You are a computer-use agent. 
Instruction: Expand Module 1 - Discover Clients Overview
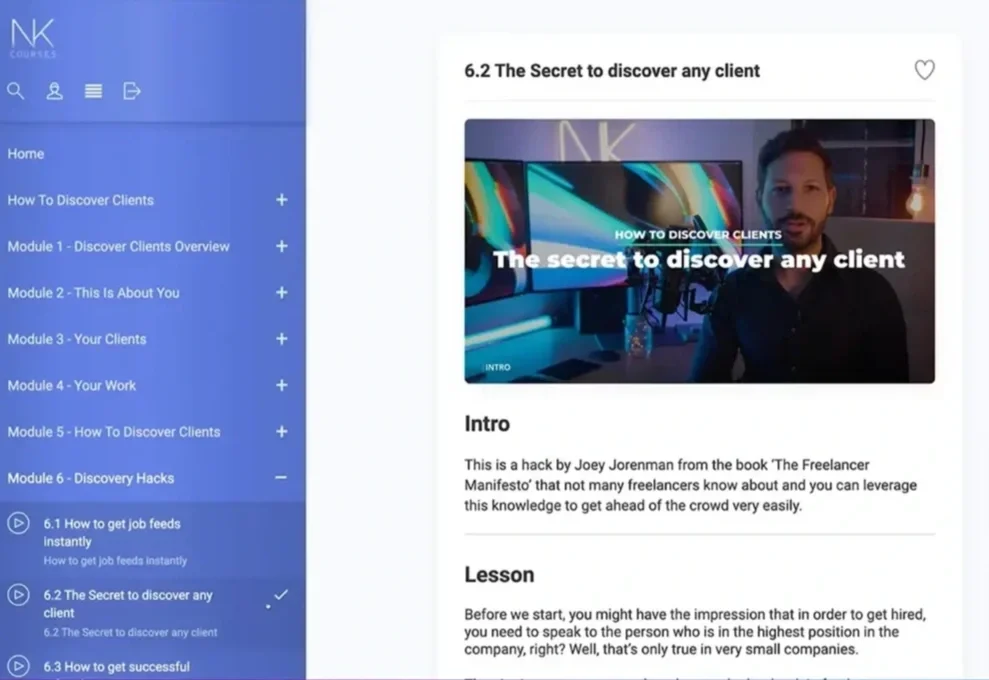[x=281, y=246]
